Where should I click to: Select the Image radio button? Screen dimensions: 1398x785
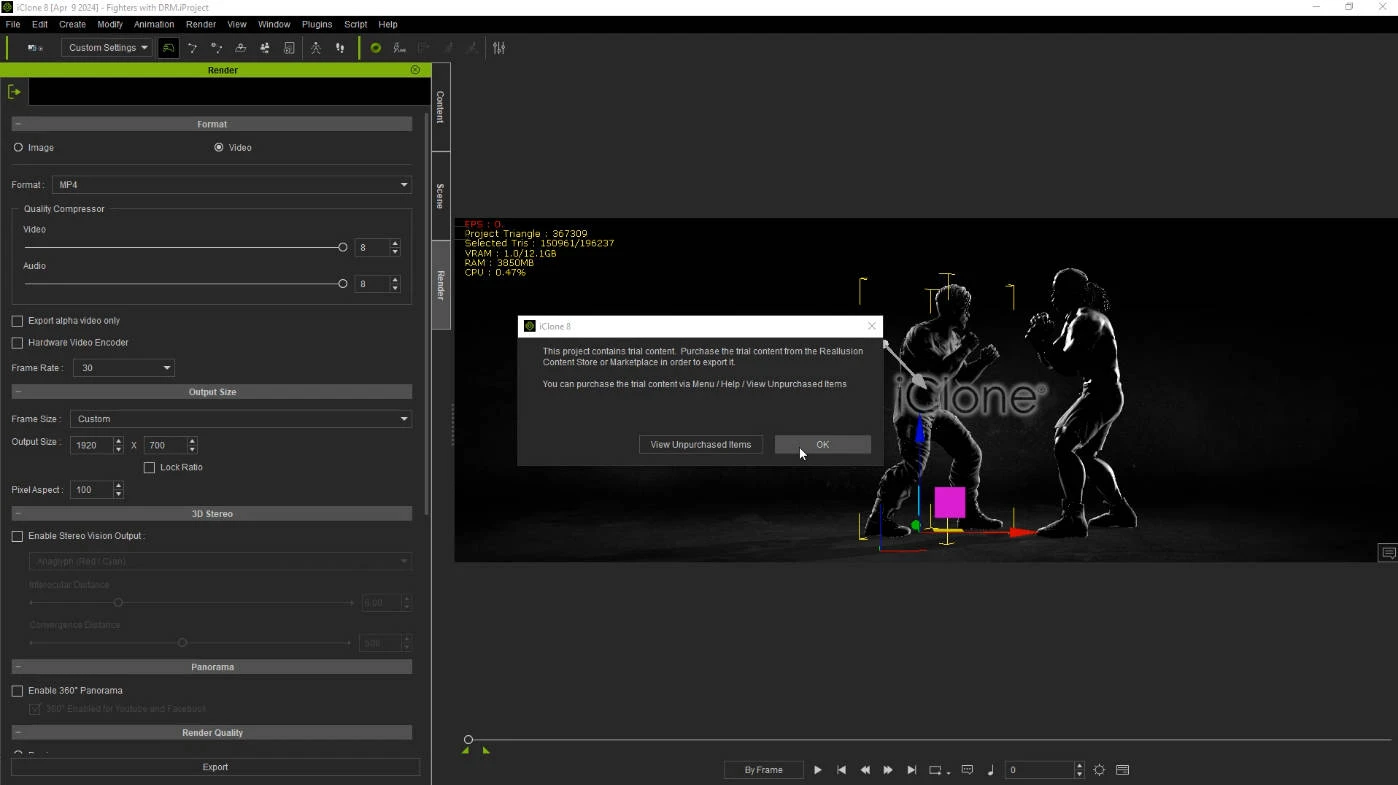click(x=18, y=148)
